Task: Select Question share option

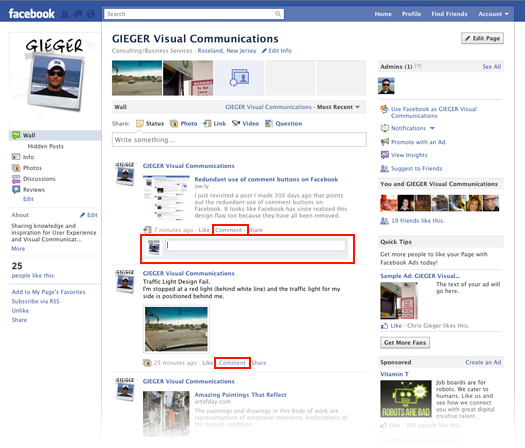Action: (284, 124)
